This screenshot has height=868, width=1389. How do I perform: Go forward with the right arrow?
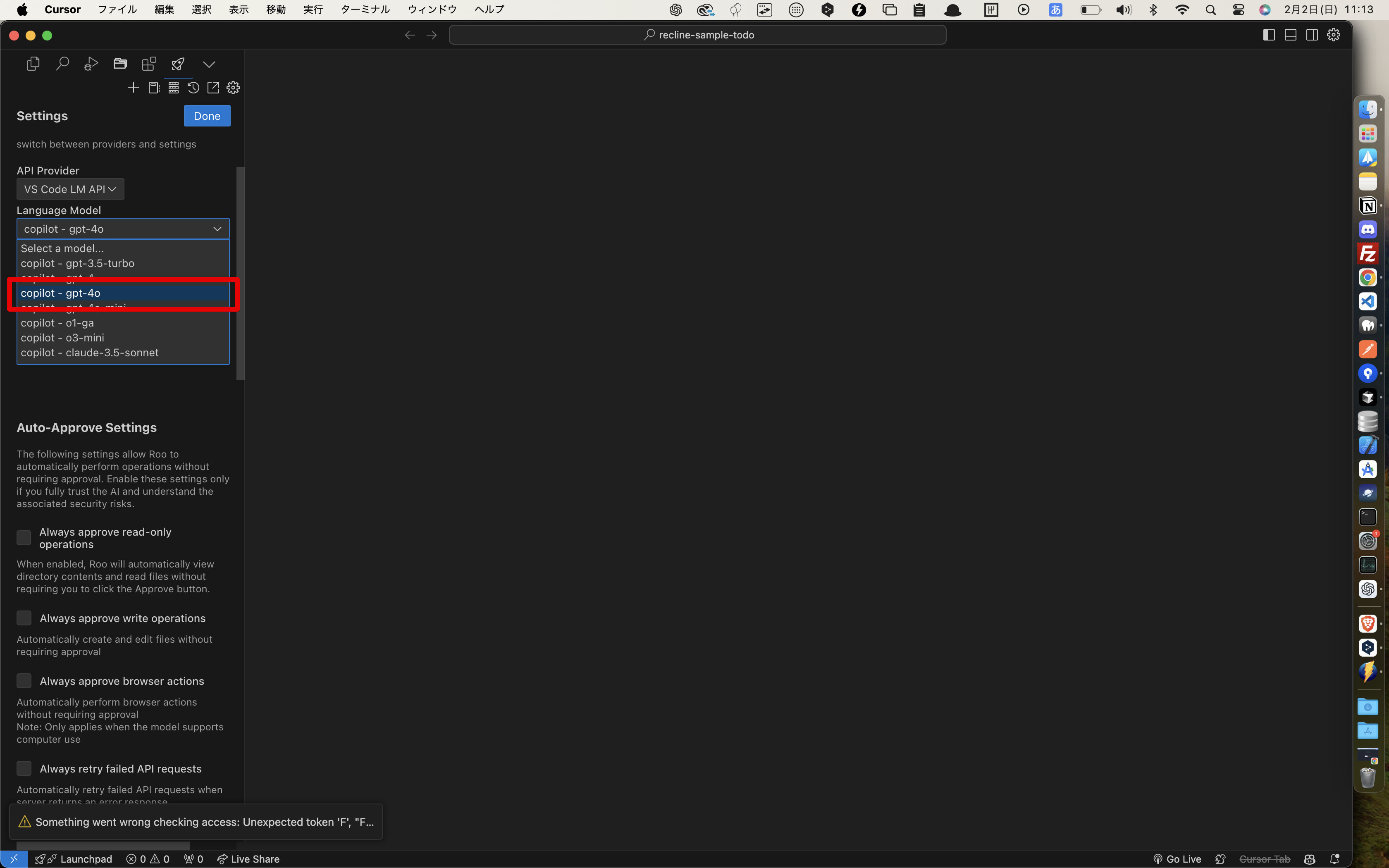432,35
